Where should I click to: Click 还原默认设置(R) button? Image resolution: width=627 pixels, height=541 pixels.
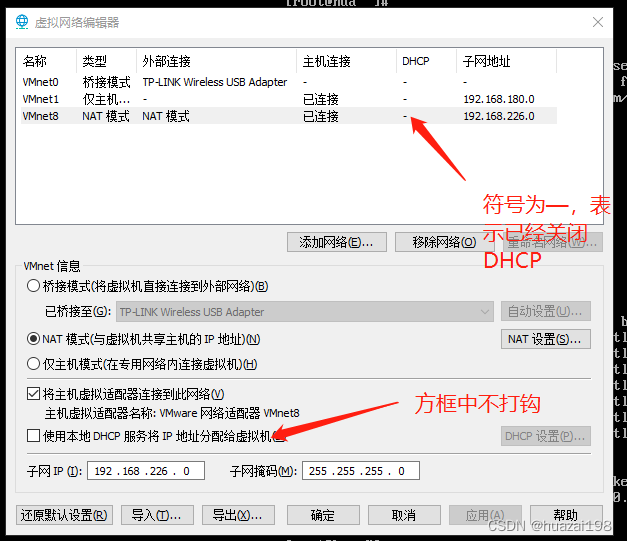(x=64, y=515)
